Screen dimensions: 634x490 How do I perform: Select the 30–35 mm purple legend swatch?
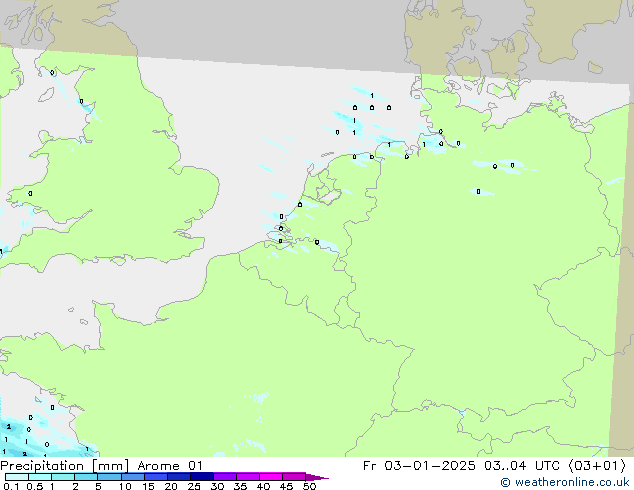tap(224, 477)
